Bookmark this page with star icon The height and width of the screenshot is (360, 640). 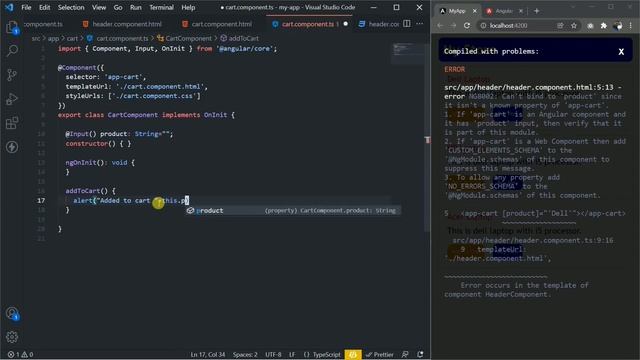tap(574, 26)
